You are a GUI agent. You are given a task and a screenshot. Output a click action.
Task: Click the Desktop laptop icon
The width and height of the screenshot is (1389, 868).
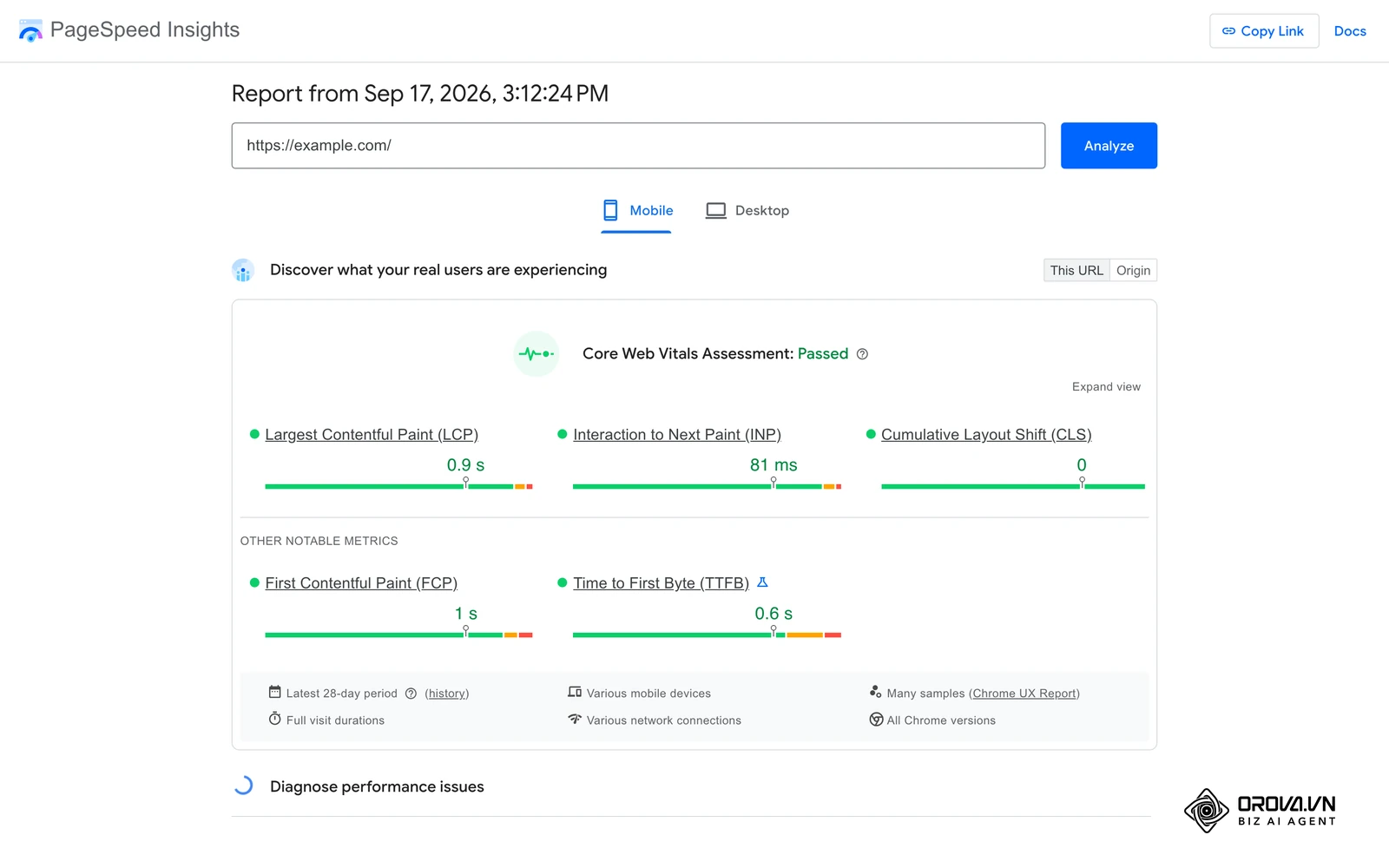coord(716,211)
